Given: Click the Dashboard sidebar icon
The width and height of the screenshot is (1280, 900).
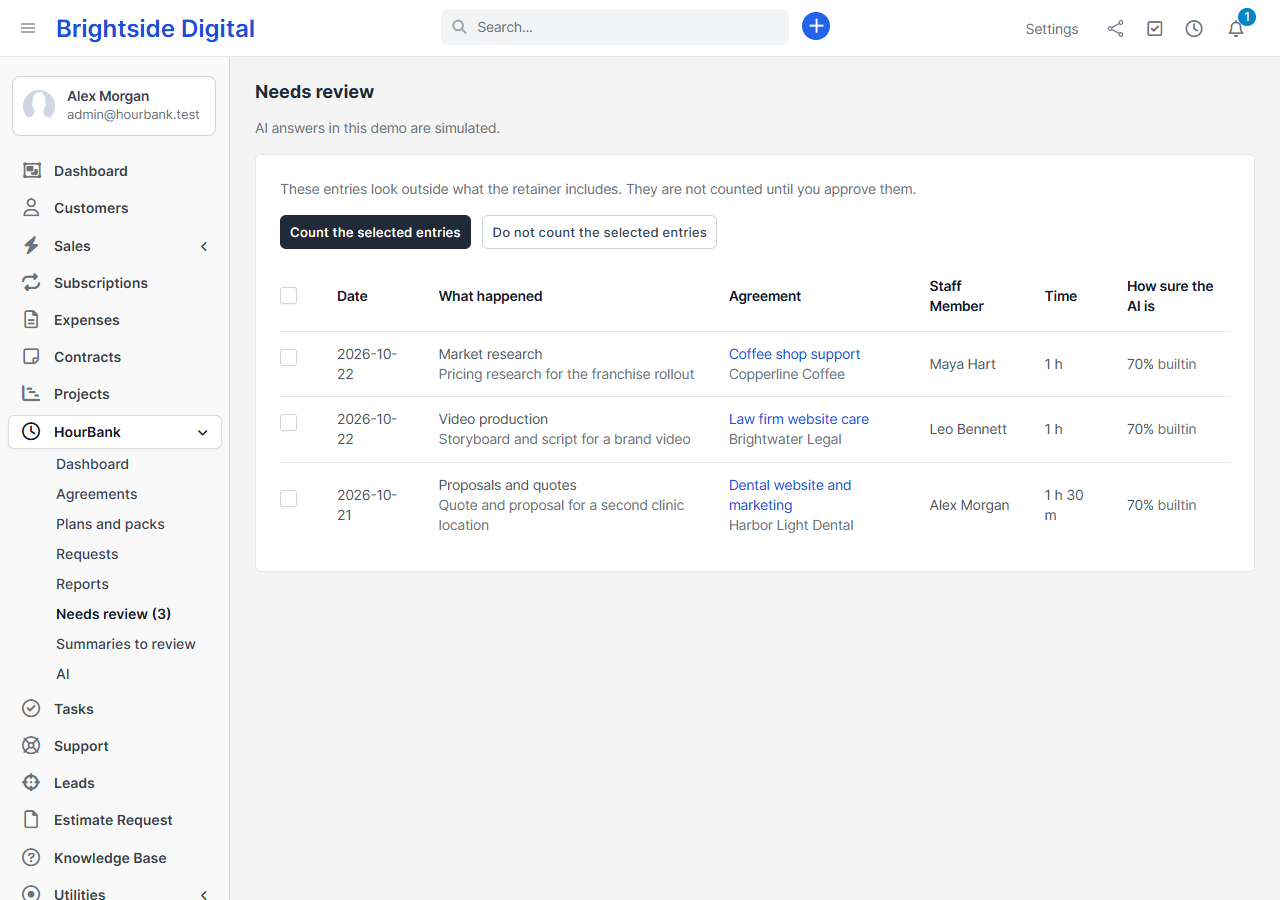Looking at the screenshot, I should click(31, 171).
